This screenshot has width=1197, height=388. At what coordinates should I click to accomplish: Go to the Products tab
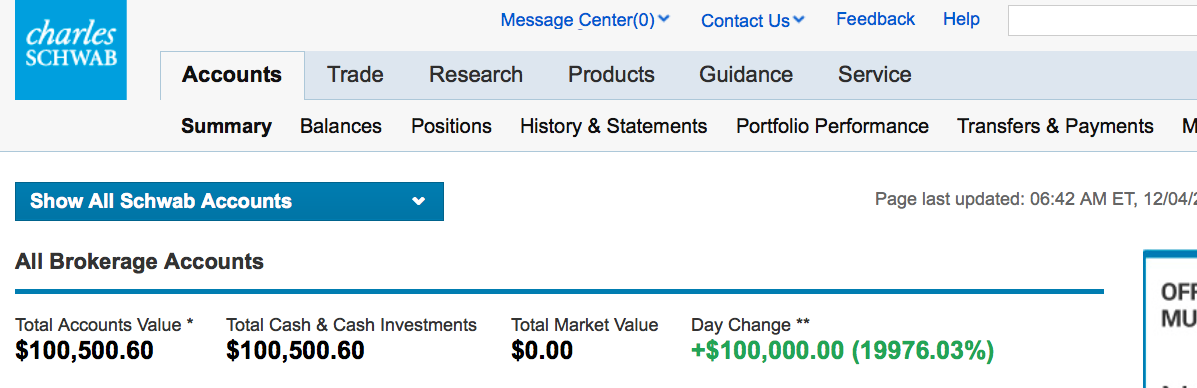coord(611,75)
